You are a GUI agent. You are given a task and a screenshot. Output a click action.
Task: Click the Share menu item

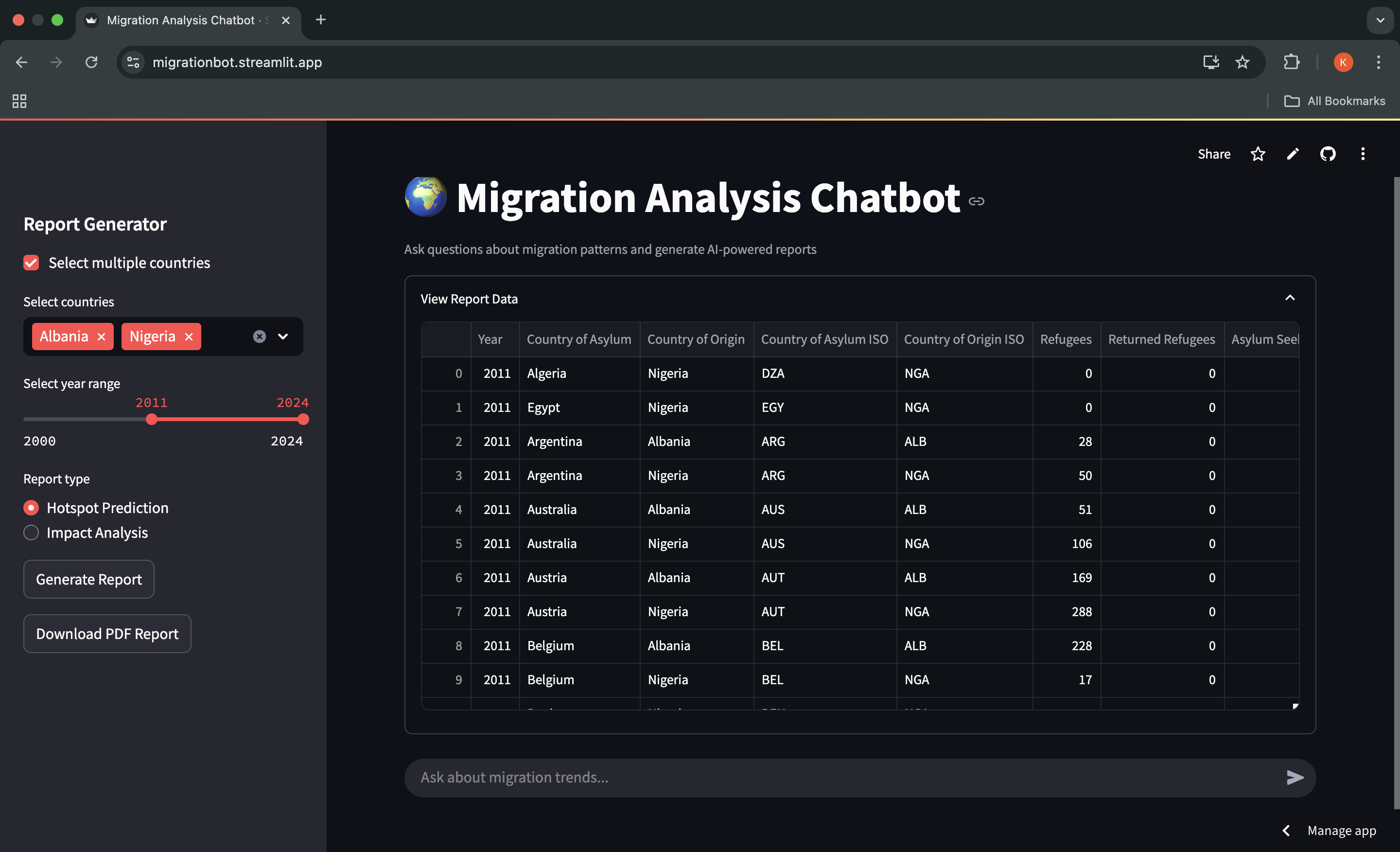1214,154
